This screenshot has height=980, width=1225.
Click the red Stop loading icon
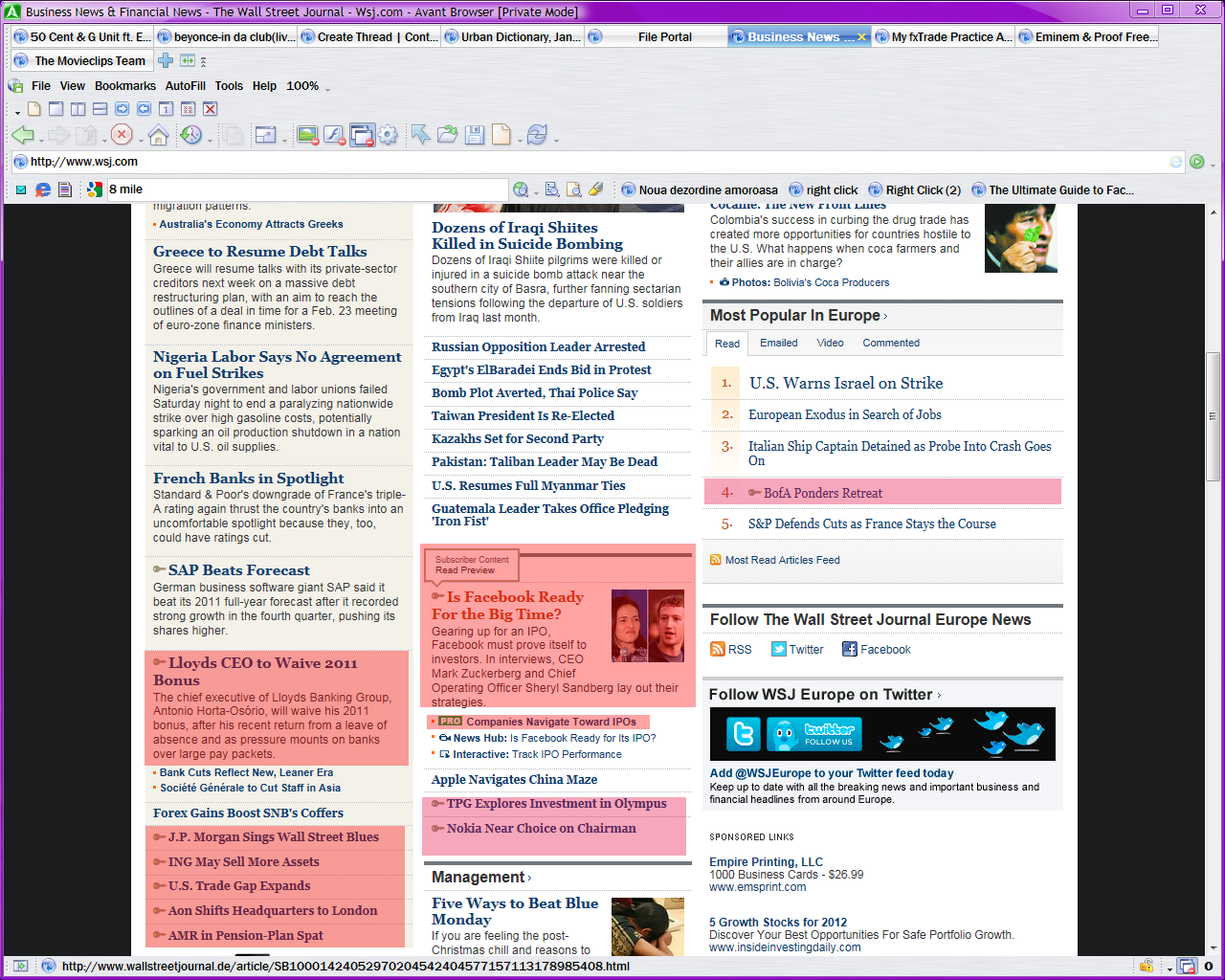point(122,135)
